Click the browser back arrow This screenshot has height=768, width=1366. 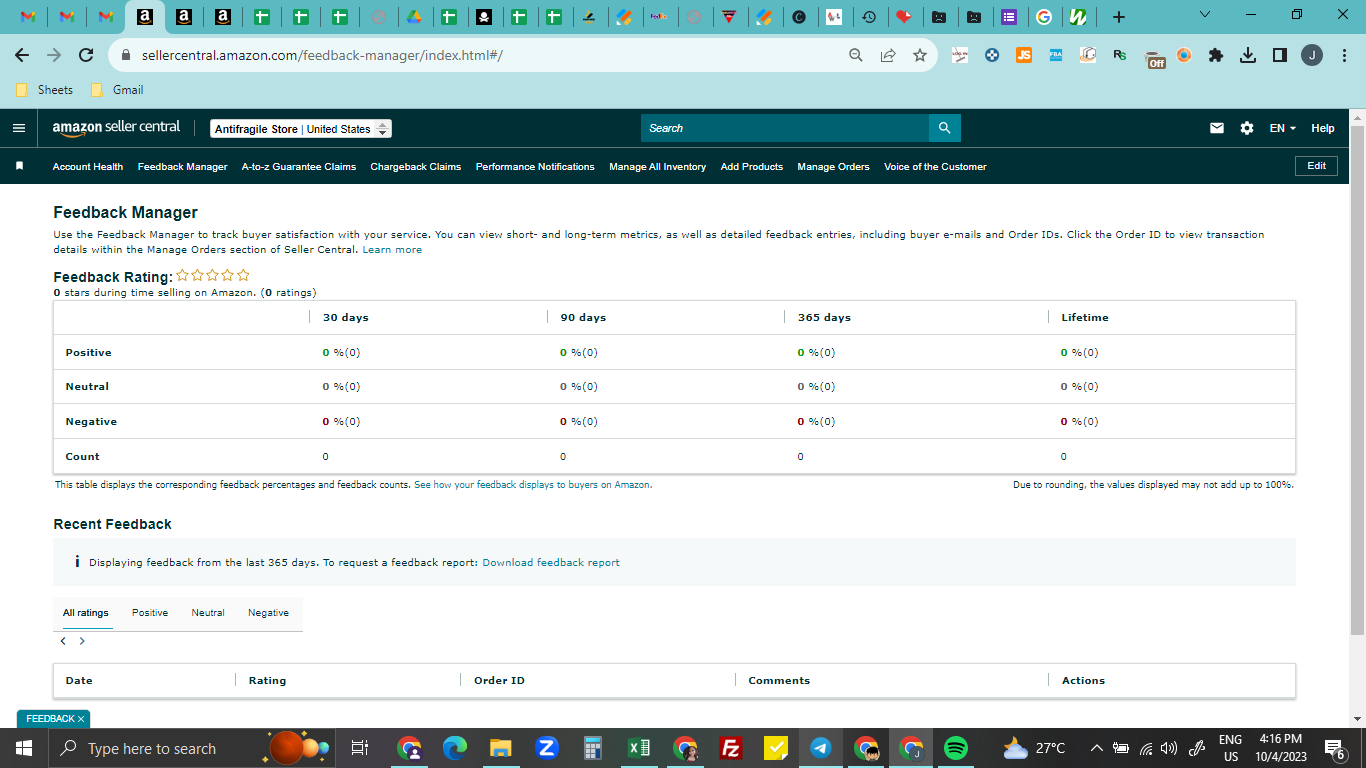coord(22,55)
